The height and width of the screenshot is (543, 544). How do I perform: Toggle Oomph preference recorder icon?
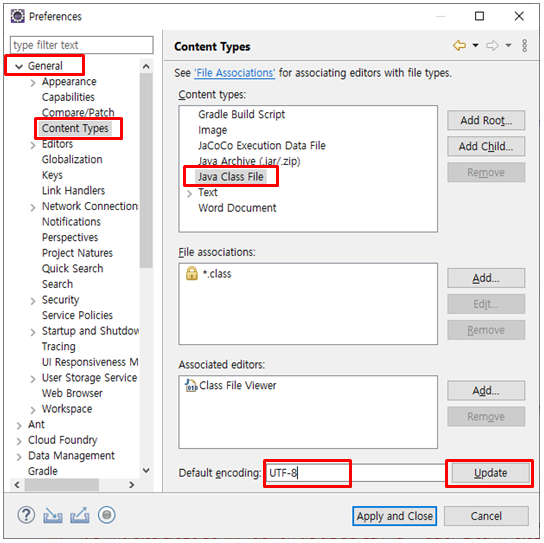coord(107,515)
